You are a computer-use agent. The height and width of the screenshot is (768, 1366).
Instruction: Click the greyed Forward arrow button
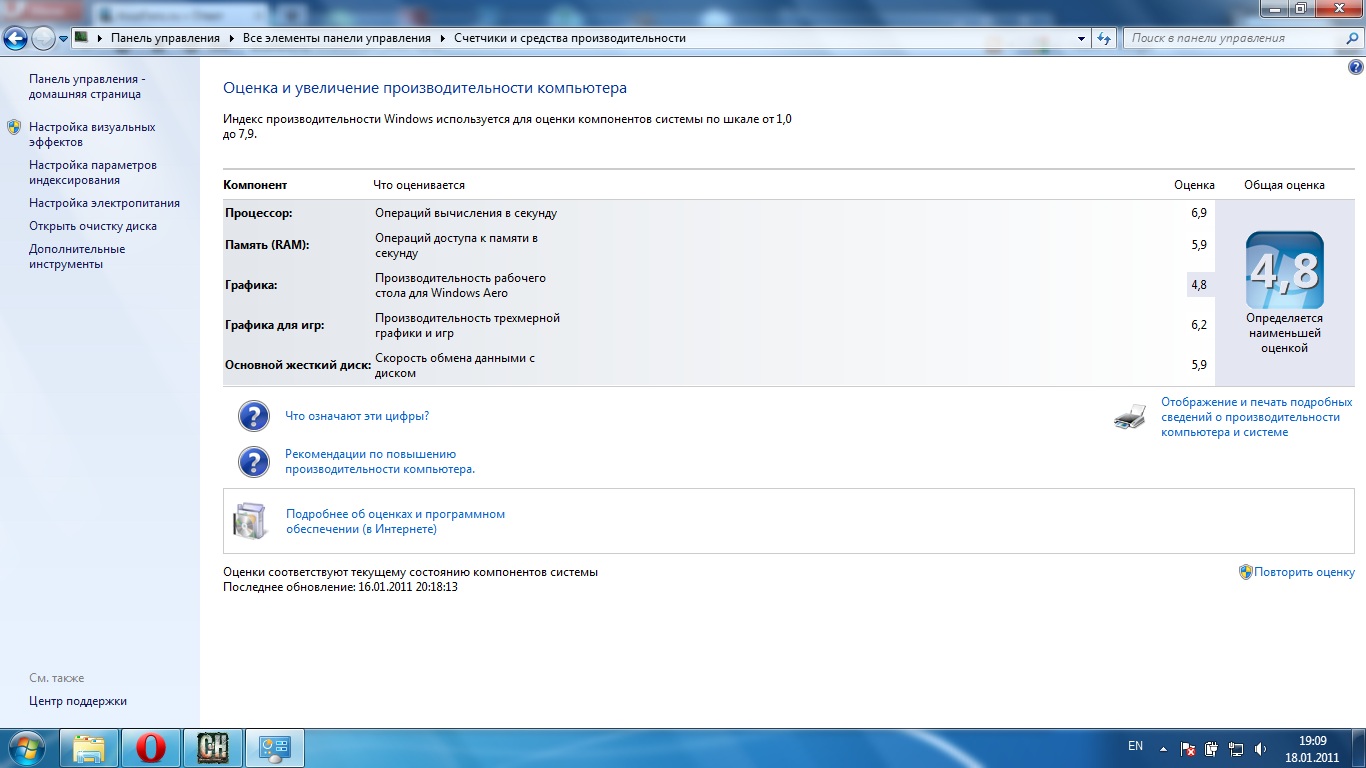point(43,38)
